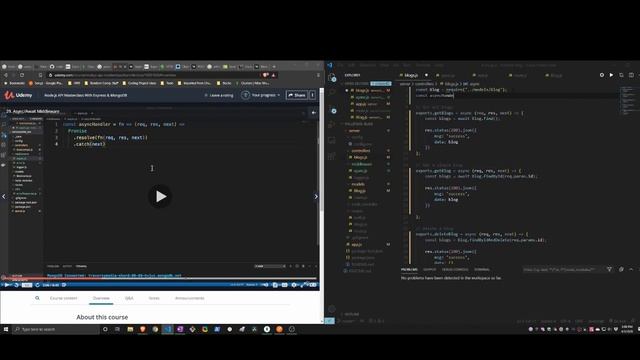Open video settings gear in player
The height and width of the screenshot is (360, 640).
[x=293, y=285]
